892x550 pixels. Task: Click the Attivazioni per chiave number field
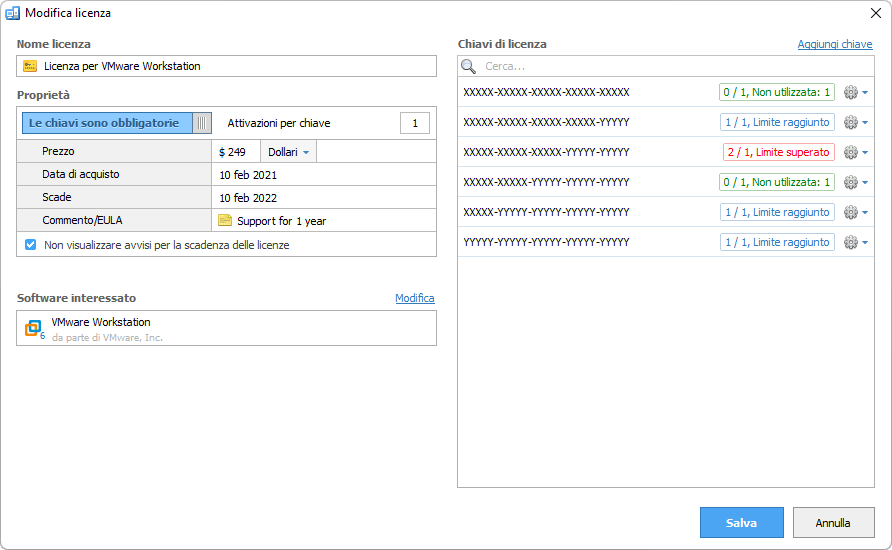[414, 123]
